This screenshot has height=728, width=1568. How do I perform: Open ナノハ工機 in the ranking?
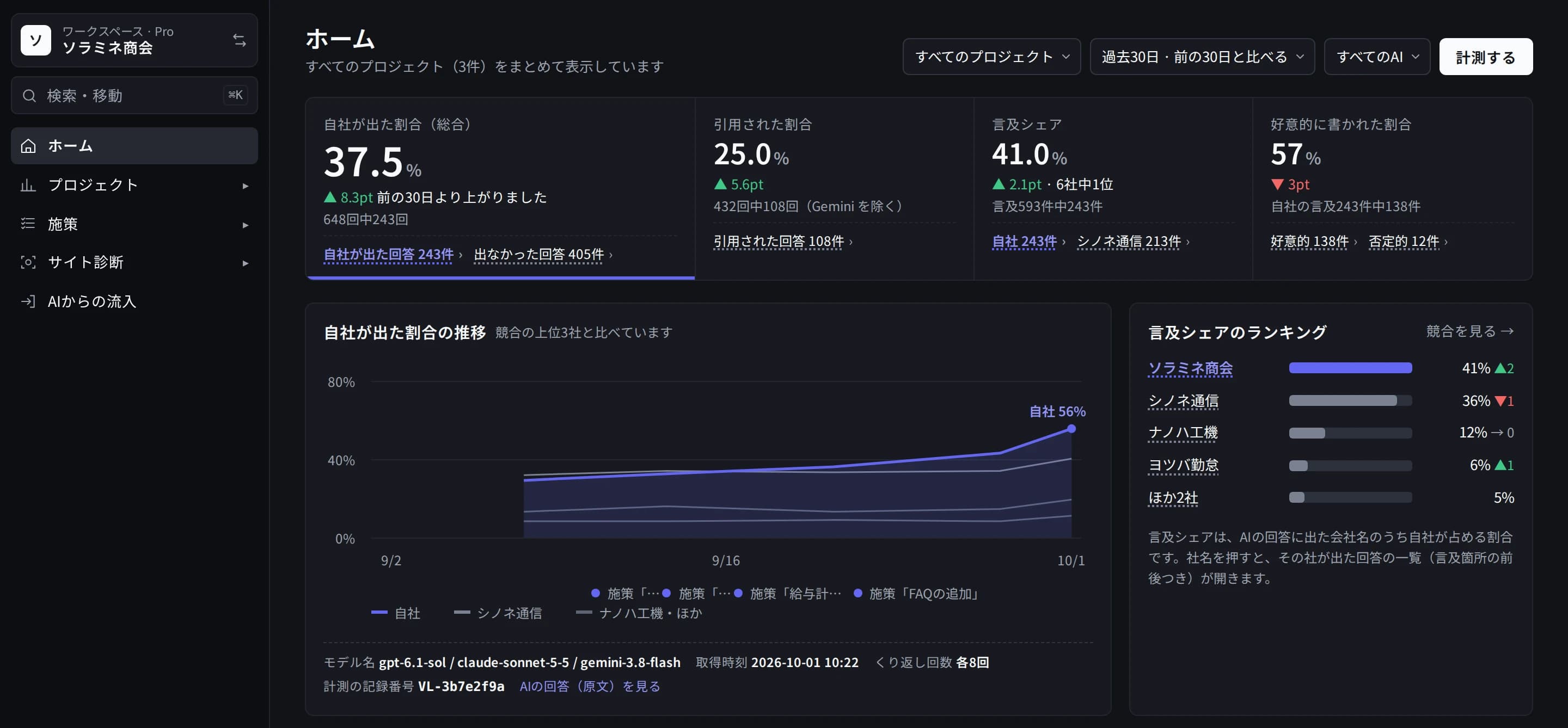coord(1183,433)
